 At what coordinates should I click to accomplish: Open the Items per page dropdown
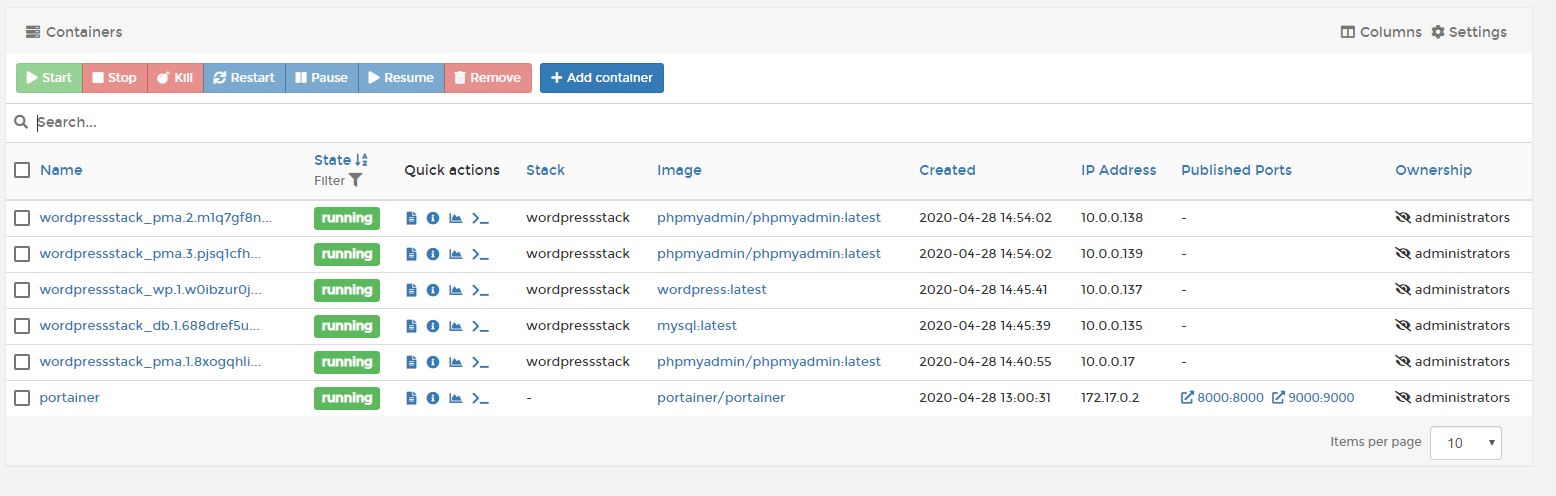point(1465,442)
